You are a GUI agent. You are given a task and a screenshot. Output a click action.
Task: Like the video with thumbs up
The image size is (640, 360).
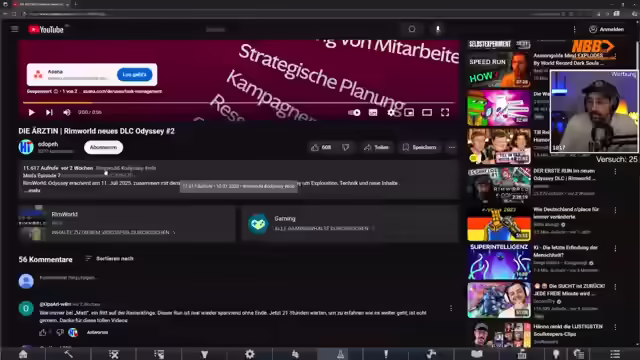tap(321, 147)
